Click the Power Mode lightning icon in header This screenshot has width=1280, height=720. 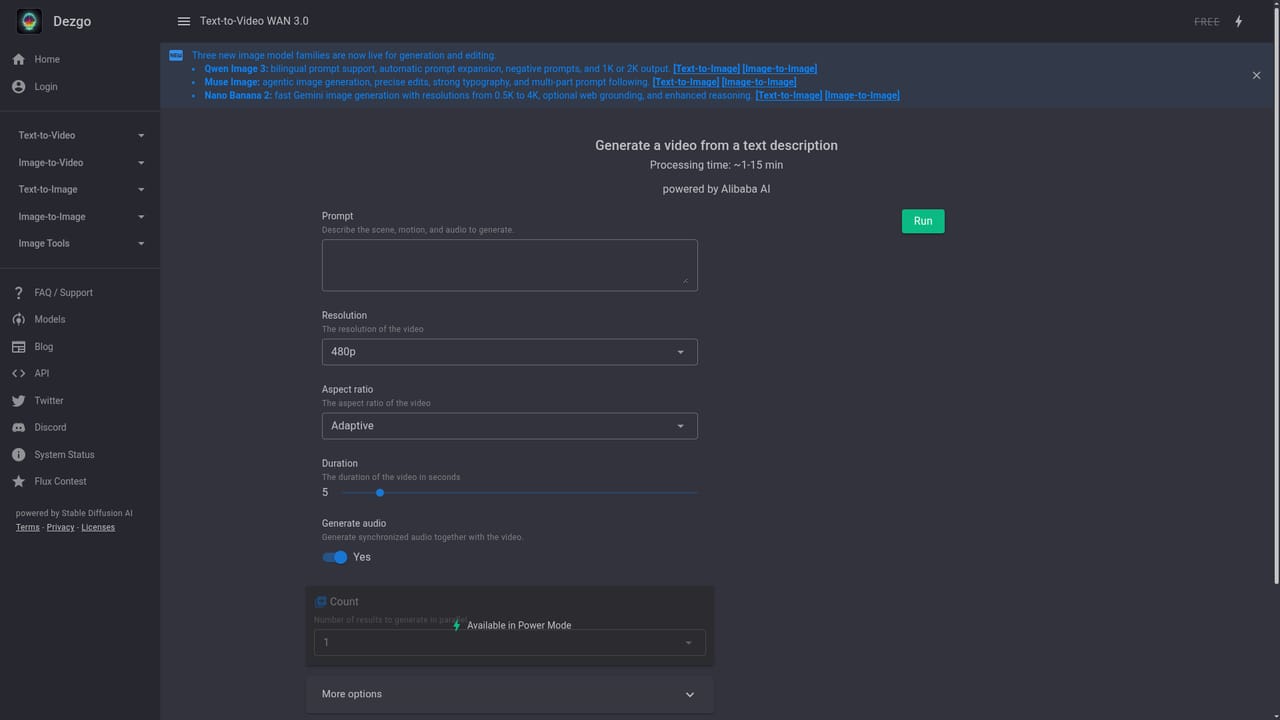click(1238, 21)
